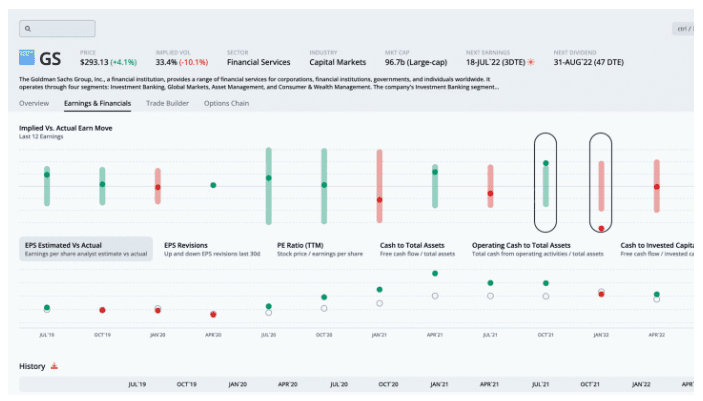703x401 pixels.
Task: Click the blue GS company logo
Action: point(28,59)
